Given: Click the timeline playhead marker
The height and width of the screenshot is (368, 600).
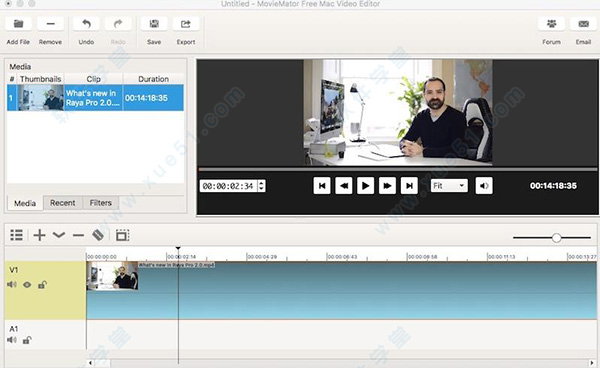Looking at the screenshot, I should 178,249.
